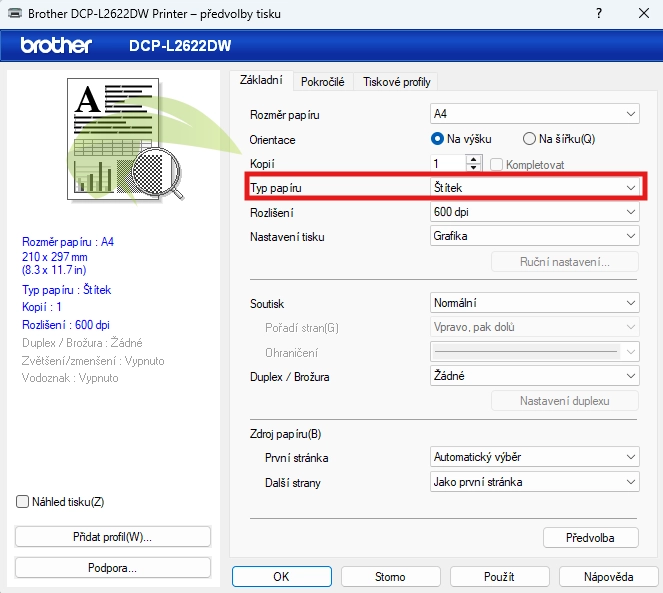Click into the Kopií number field
The image size is (663, 593).
[x=447, y=163]
